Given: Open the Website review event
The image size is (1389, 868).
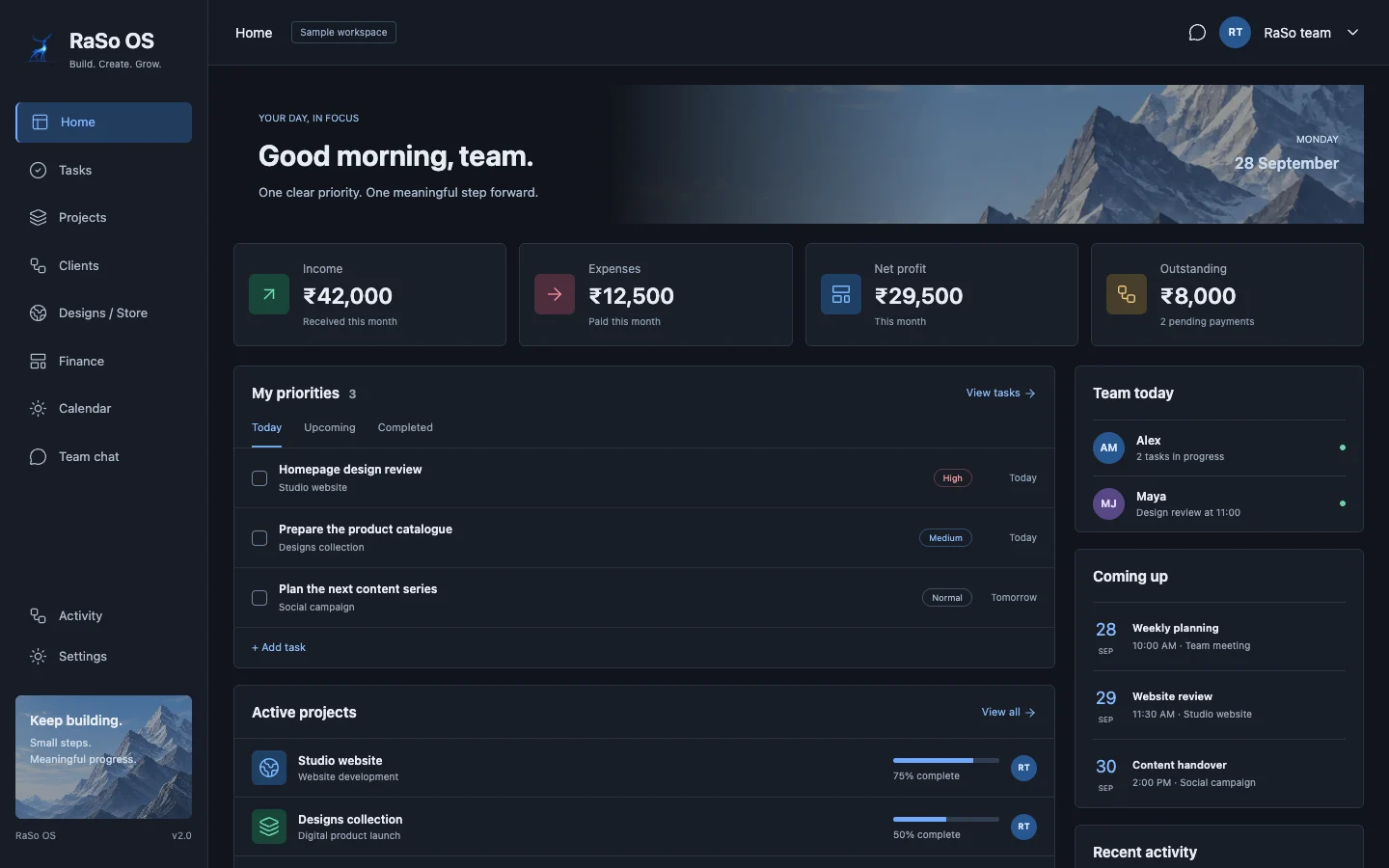Looking at the screenshot, I should (1219, 705).
